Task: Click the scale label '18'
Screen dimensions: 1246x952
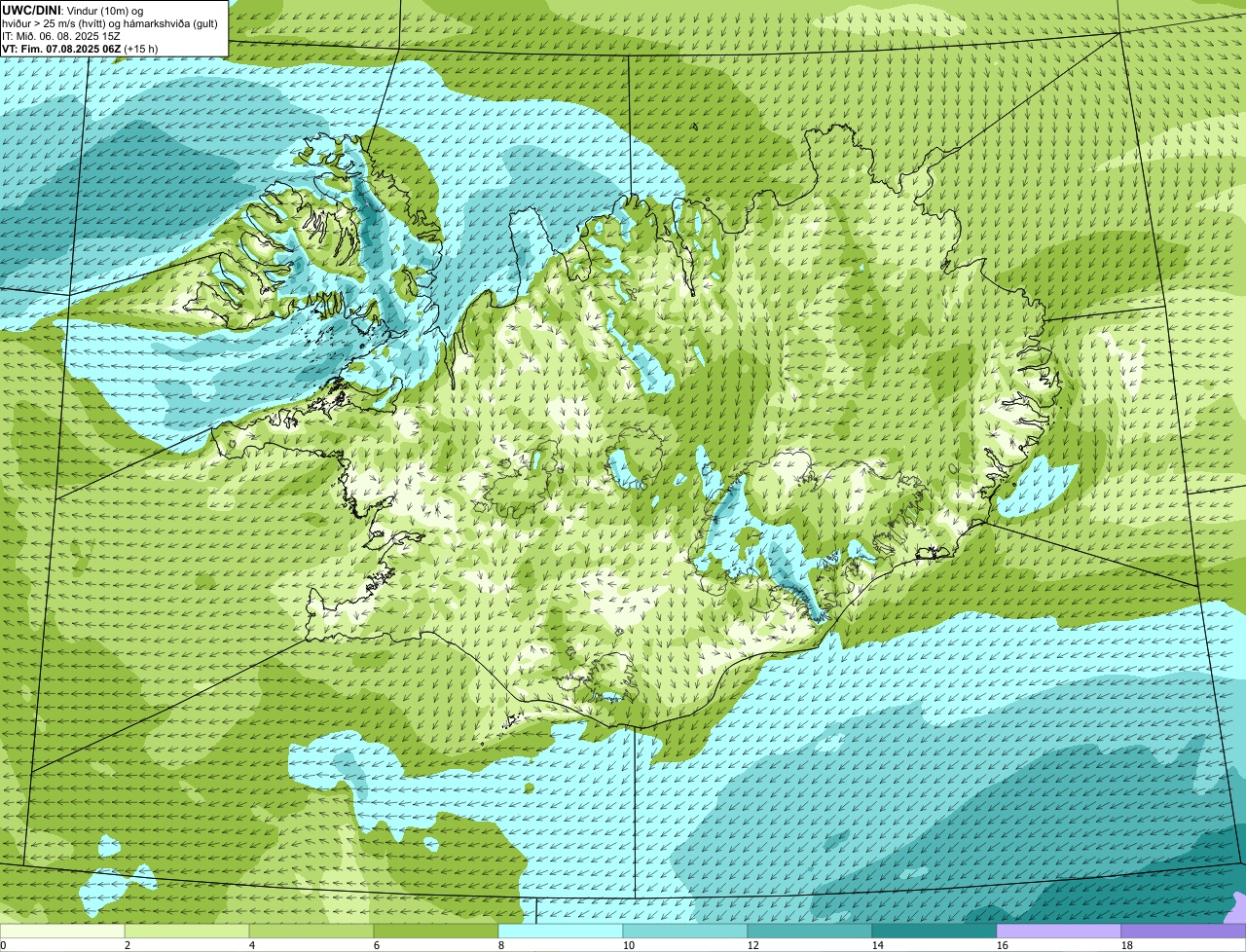Action: pyautogui.click(x=1127, y=945)
